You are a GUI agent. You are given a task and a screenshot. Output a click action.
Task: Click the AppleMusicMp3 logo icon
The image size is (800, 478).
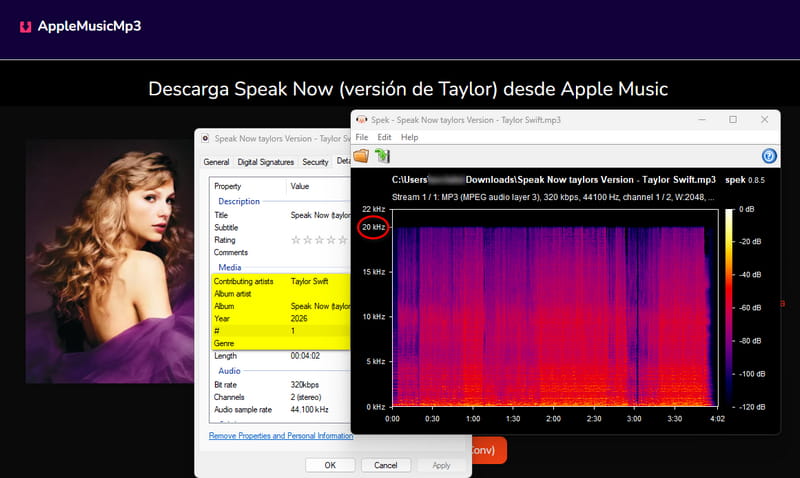(26, 27)
